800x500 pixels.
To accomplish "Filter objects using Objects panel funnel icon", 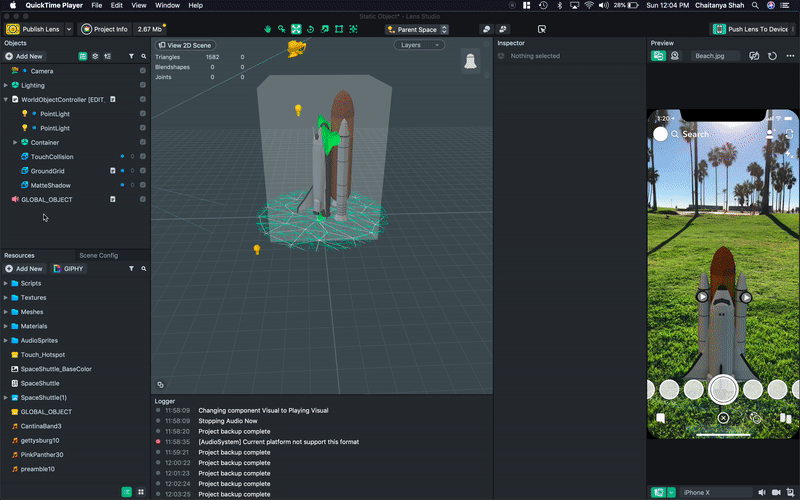I will pyautogui.click(x=131, y=56).
